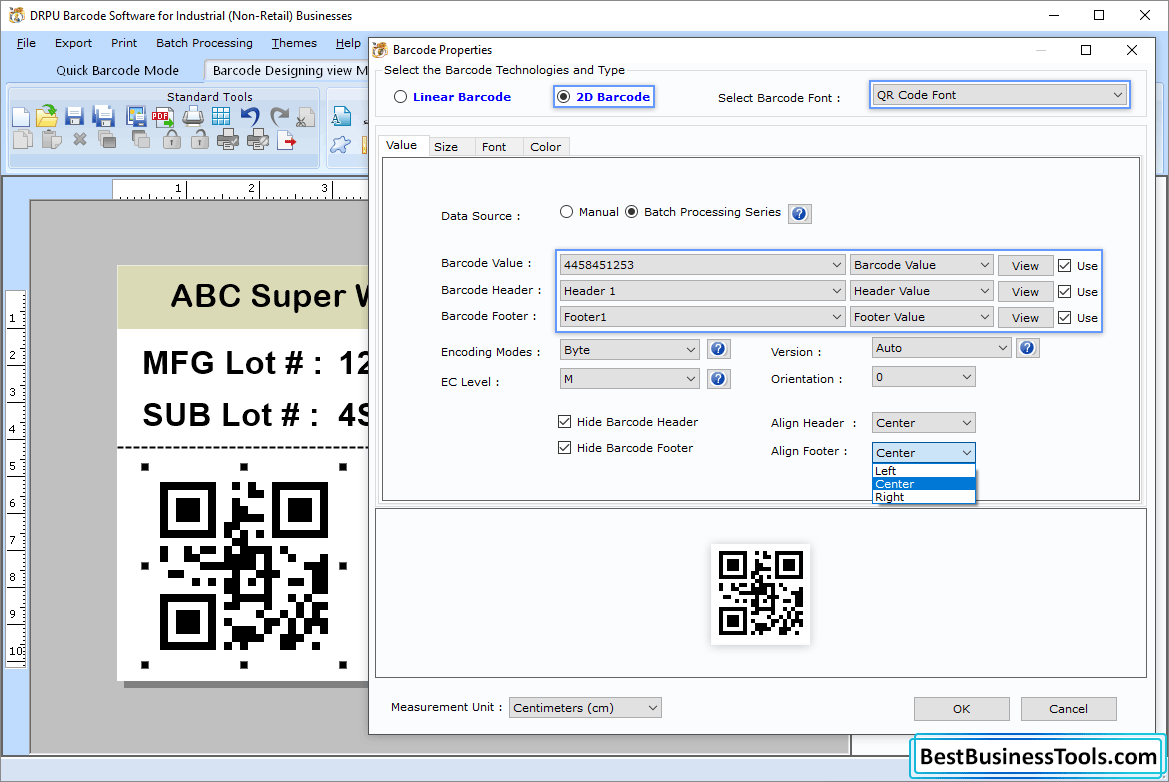This screenshot has width=1169, height=782.
Task: Undo the last action
Action: point(248,114)
